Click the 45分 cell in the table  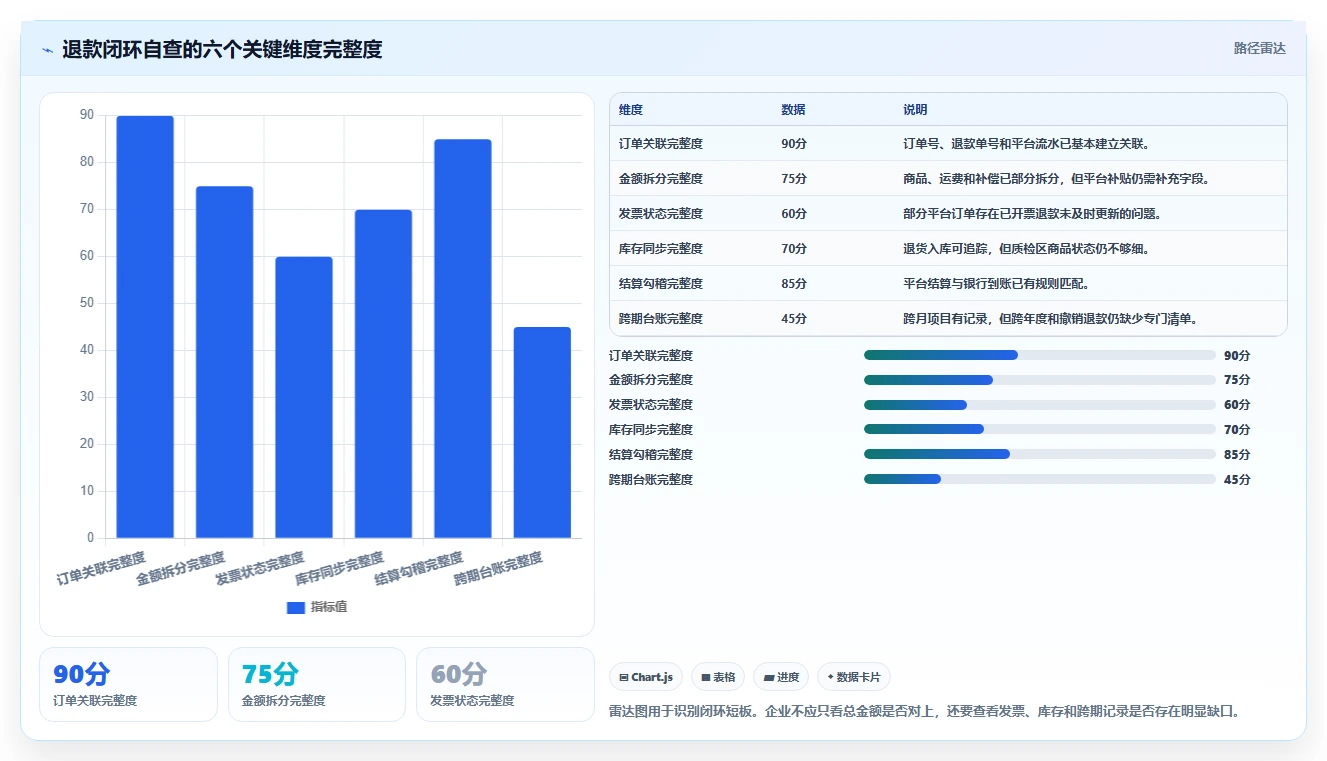click(794, 319)
